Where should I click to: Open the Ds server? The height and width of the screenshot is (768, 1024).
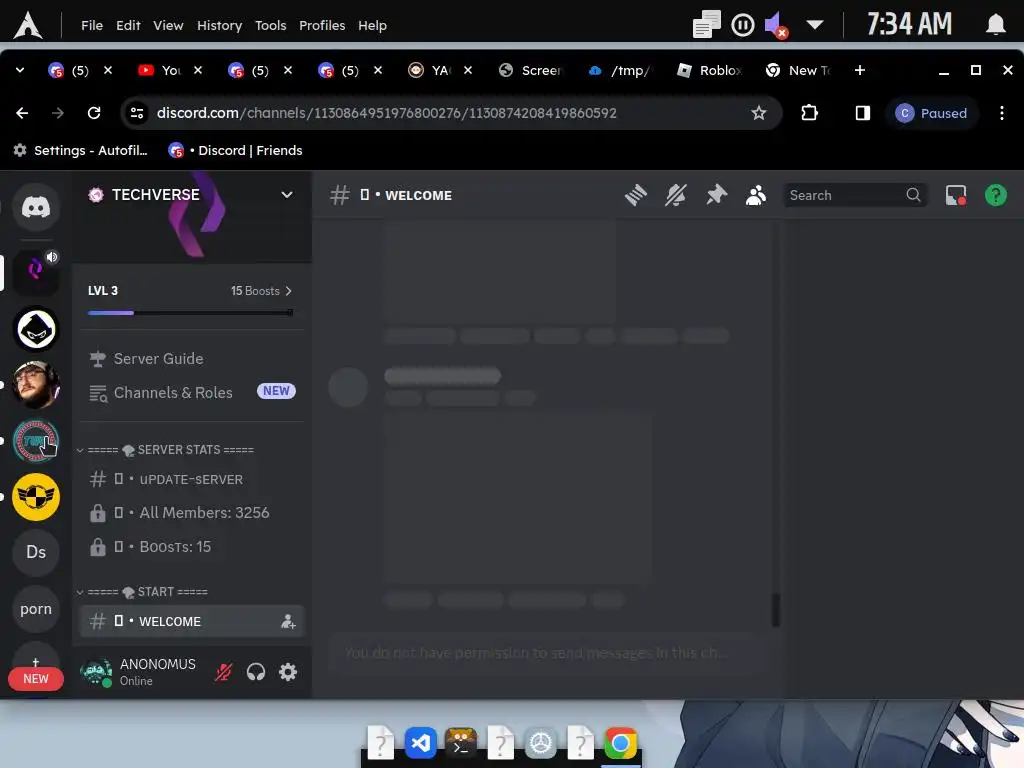[36, 552]
